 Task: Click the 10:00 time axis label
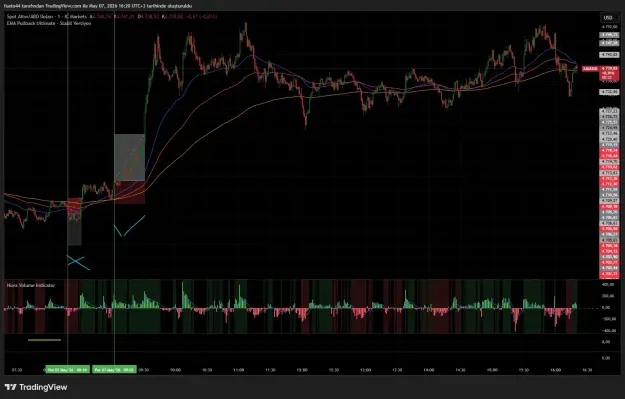tap(175, 370)
